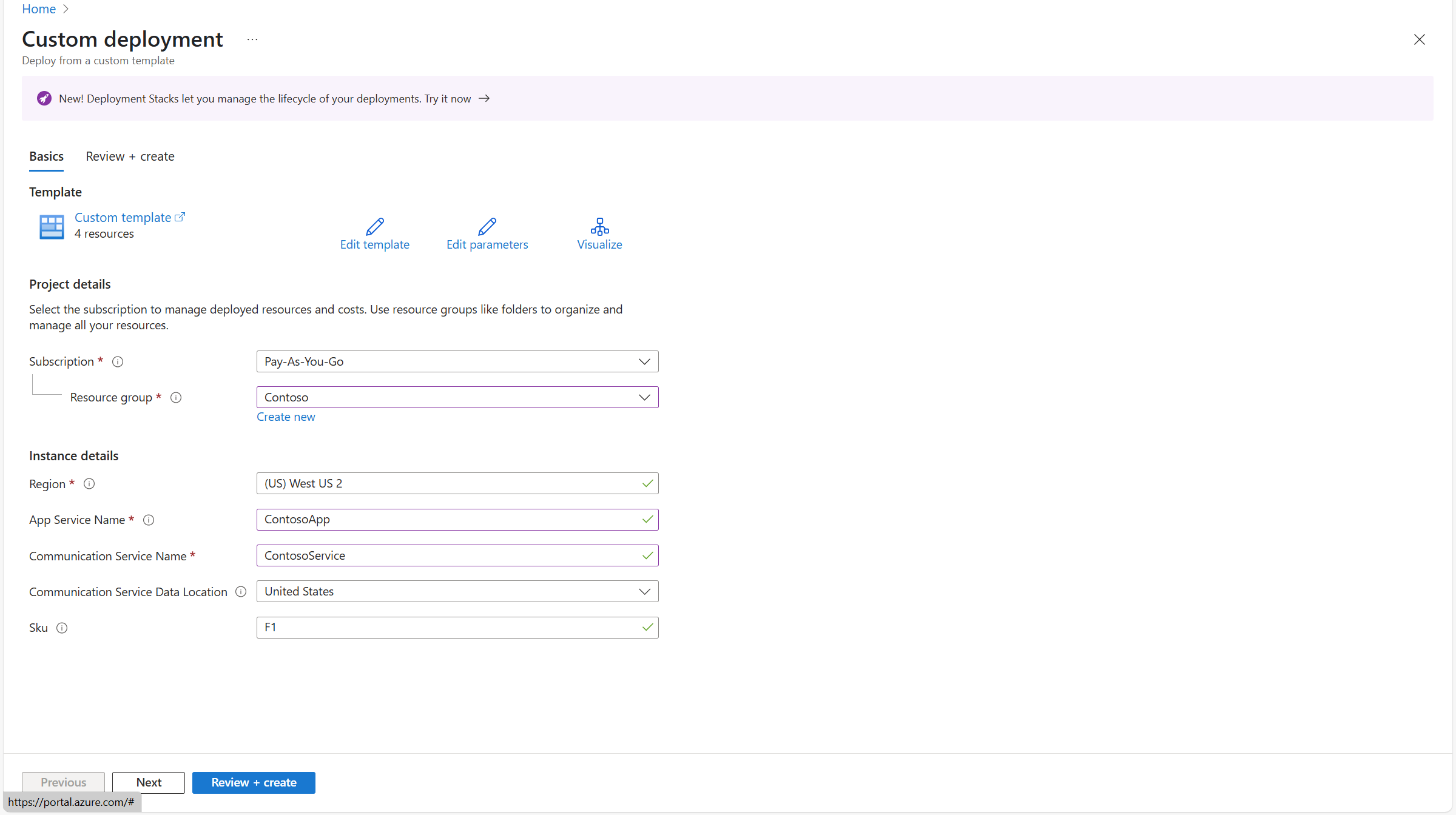Show Resource group info tooltip
1456x815 pixels.
tap(175, 397)
